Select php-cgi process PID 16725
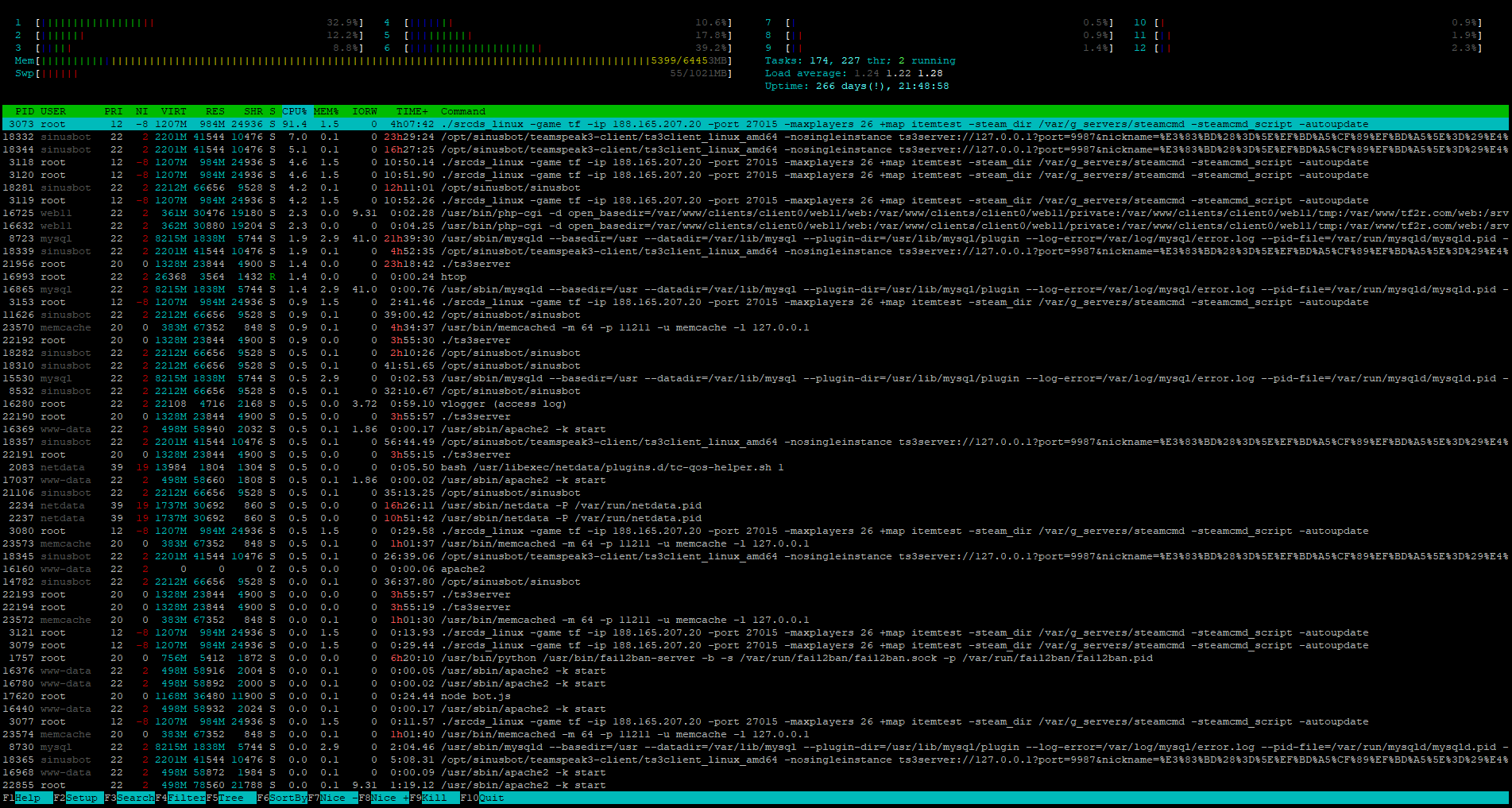 tap(756, 213)
